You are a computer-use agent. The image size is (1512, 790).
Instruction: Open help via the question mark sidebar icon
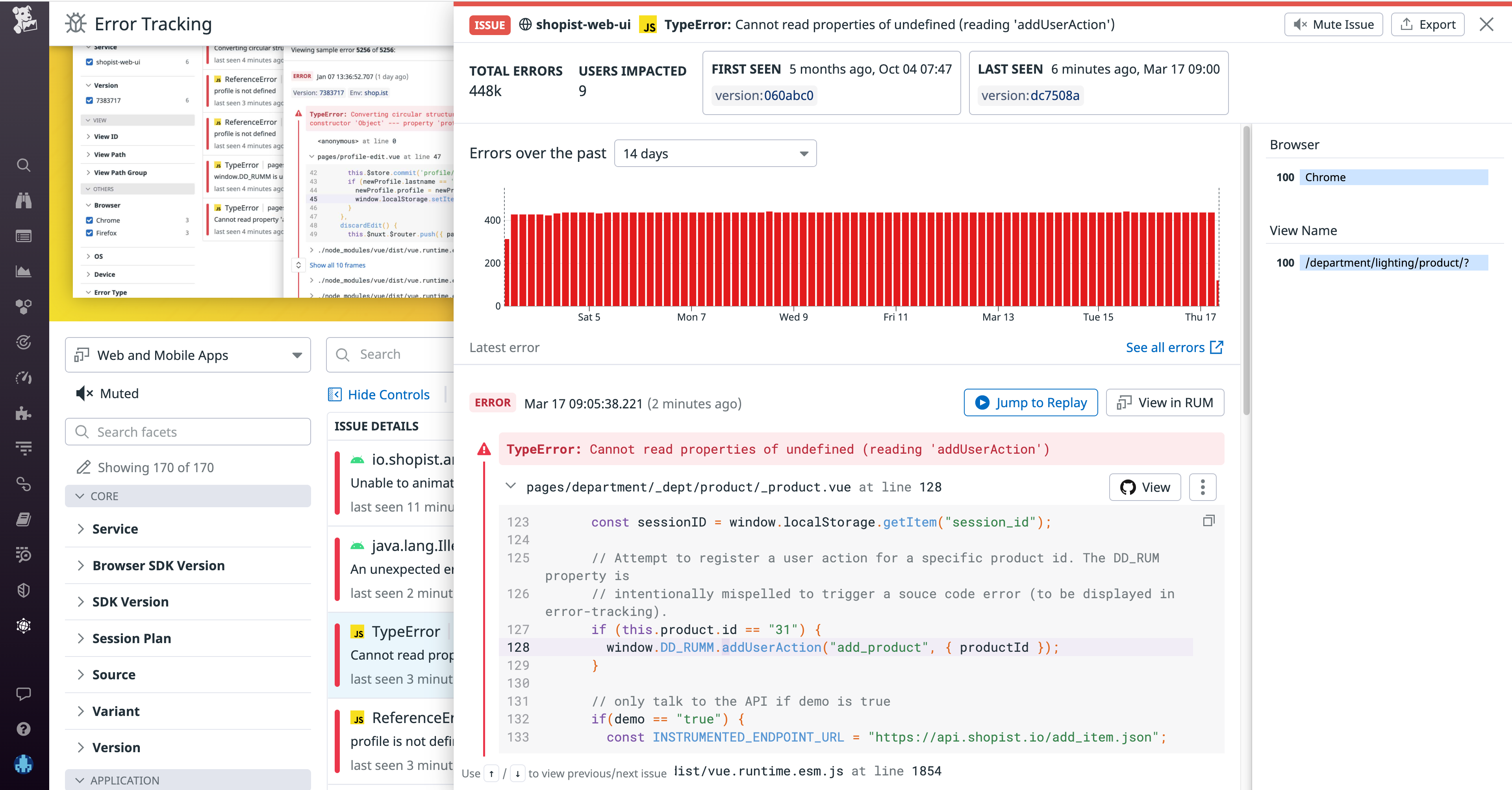(x=24, y=729)
